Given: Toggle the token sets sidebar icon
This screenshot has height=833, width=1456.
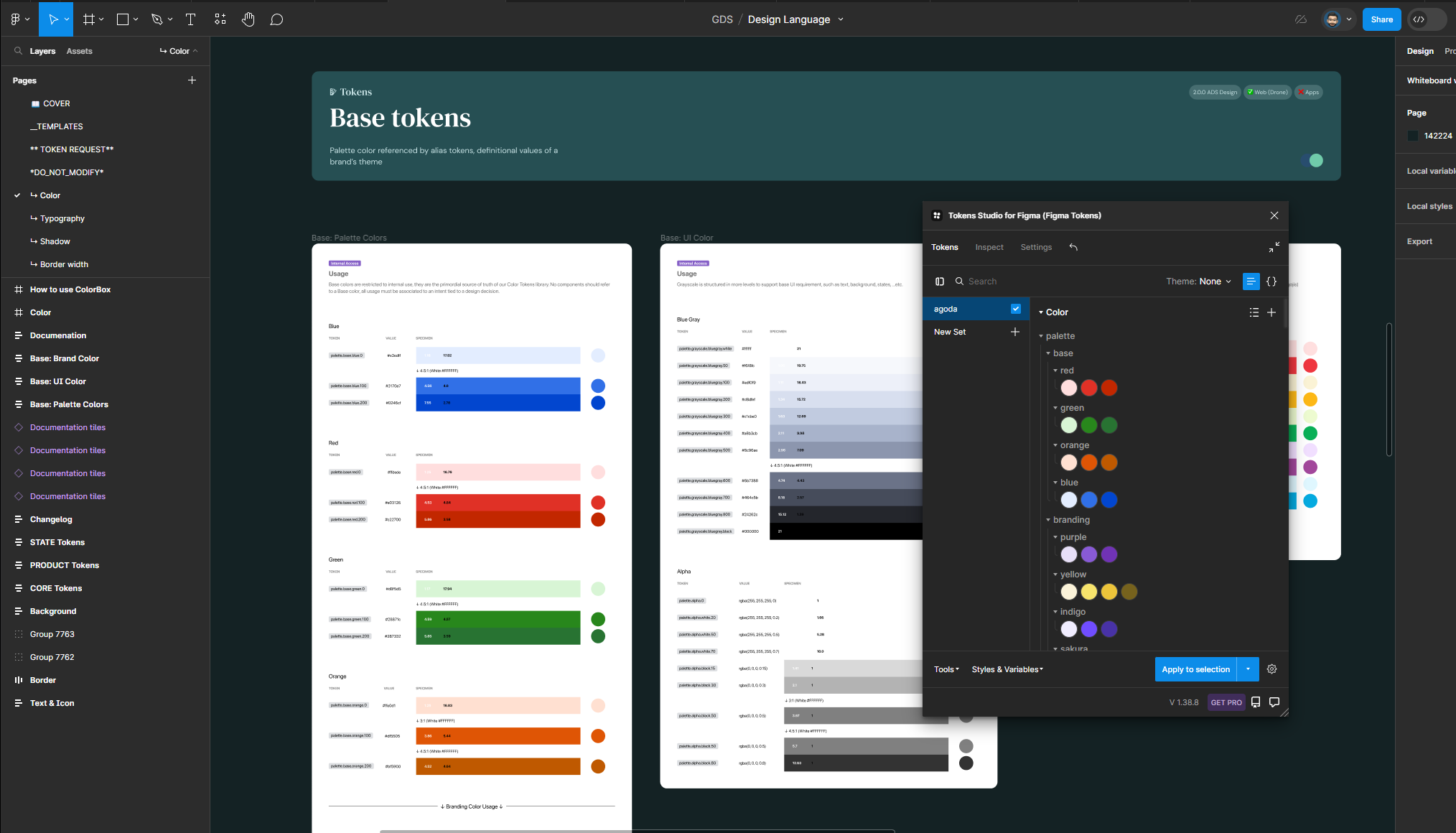Looking at the screenshot, I should click(x=940, y=281).
